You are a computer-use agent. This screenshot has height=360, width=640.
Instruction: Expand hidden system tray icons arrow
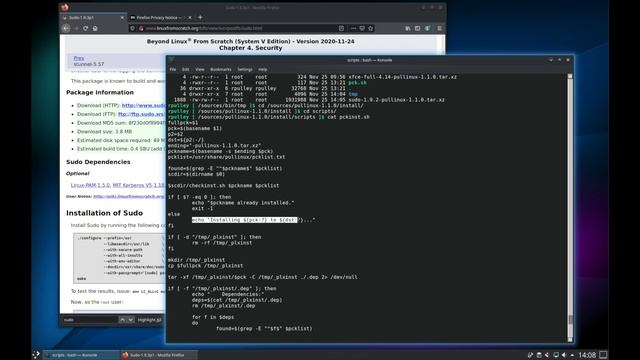click(572, 355)
